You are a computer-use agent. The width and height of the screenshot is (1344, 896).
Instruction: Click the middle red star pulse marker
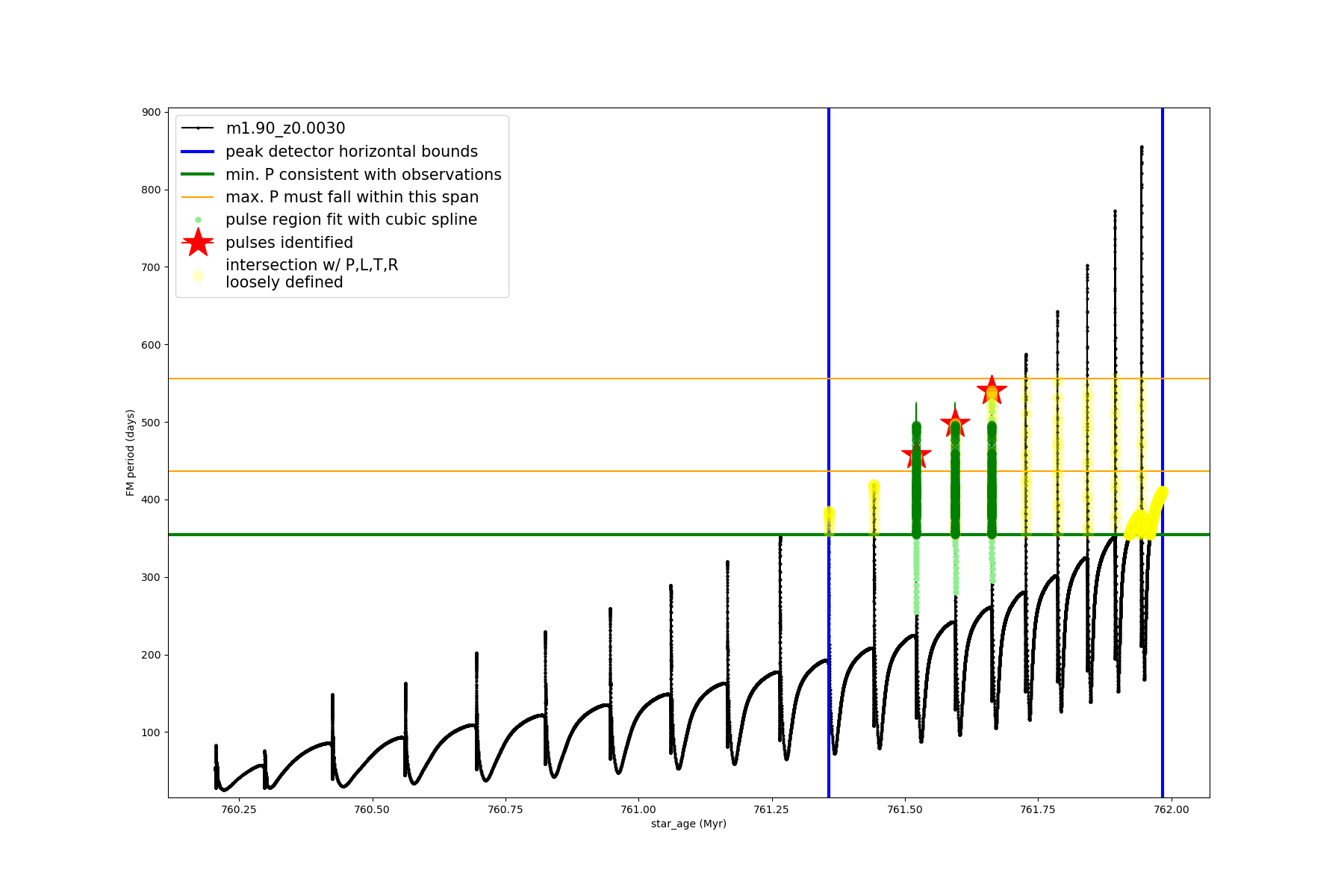tap(955, 423)
